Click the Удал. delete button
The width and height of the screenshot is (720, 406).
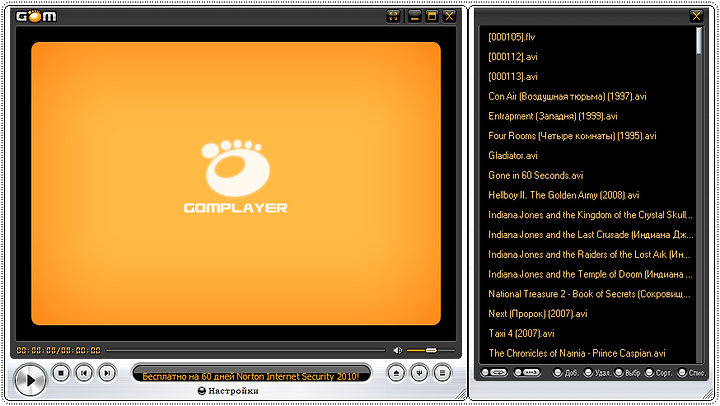point(597,372)
